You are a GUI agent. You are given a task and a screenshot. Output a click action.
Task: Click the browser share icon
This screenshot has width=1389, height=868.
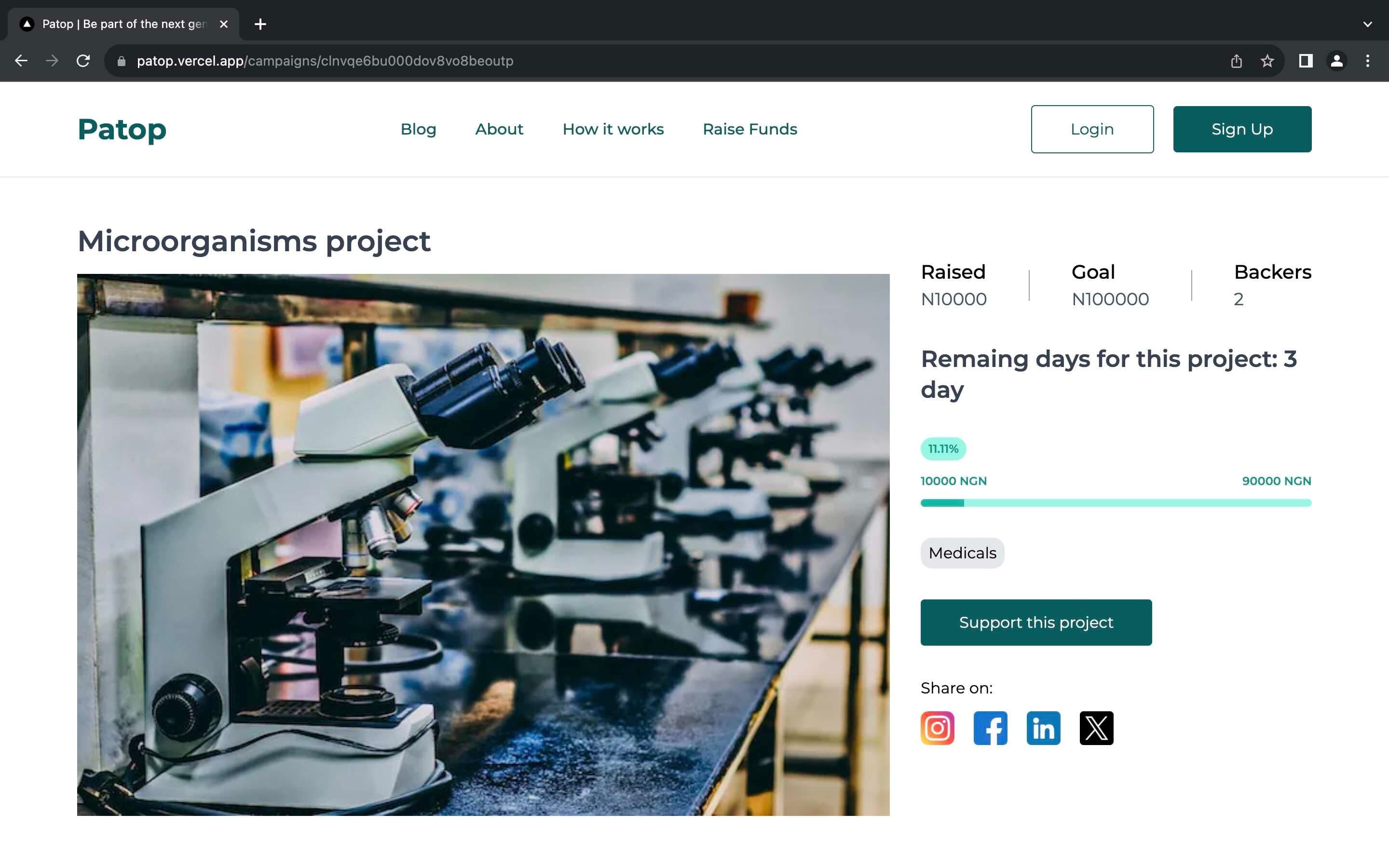[x=1236, y=61]
